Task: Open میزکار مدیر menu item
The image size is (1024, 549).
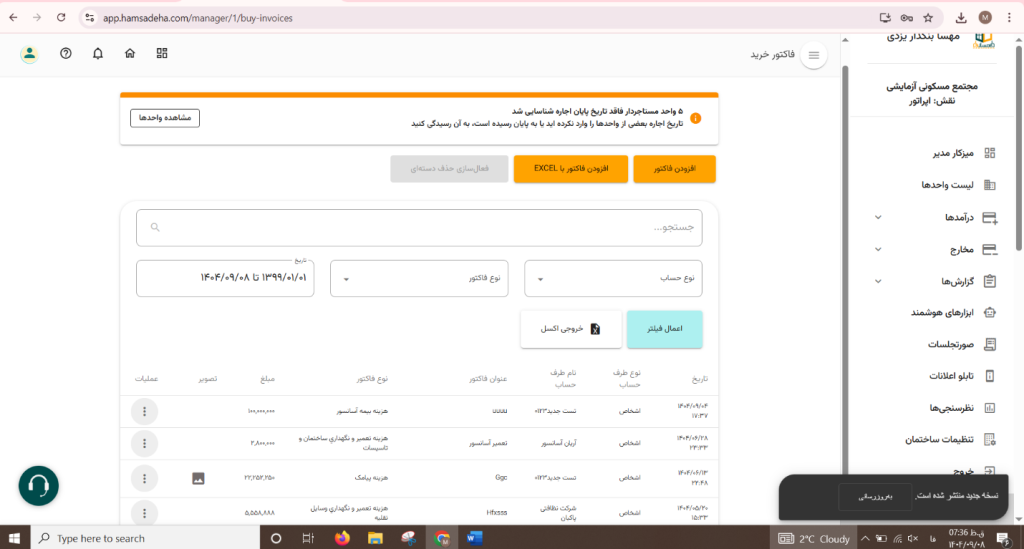Action: [x=953, y=153]
